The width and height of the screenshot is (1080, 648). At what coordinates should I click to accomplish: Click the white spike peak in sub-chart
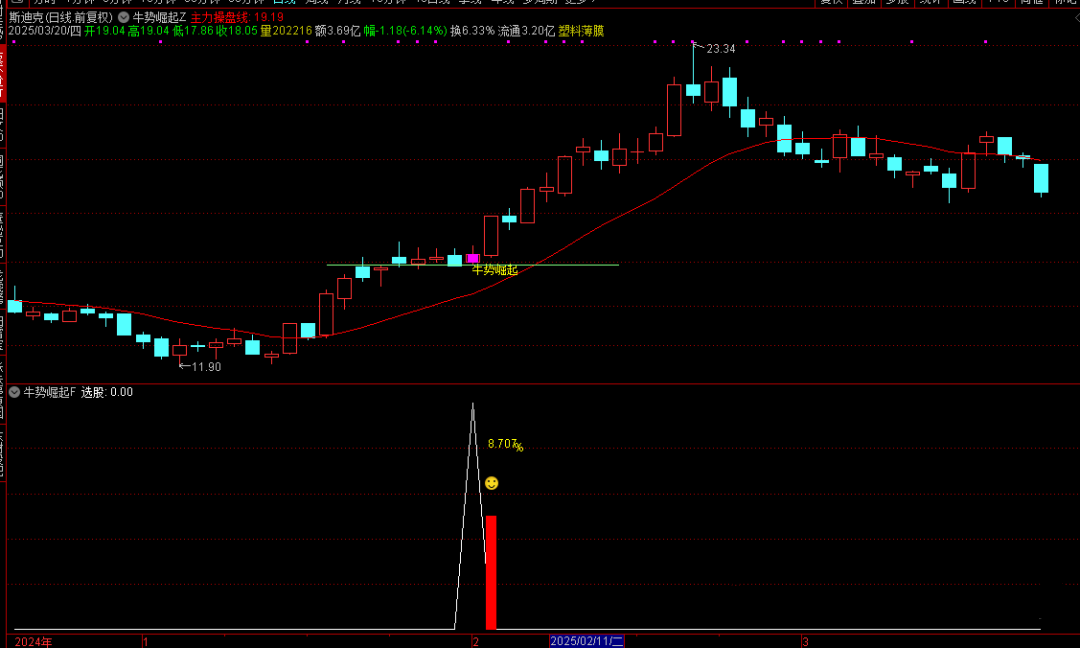coord(473,405)
